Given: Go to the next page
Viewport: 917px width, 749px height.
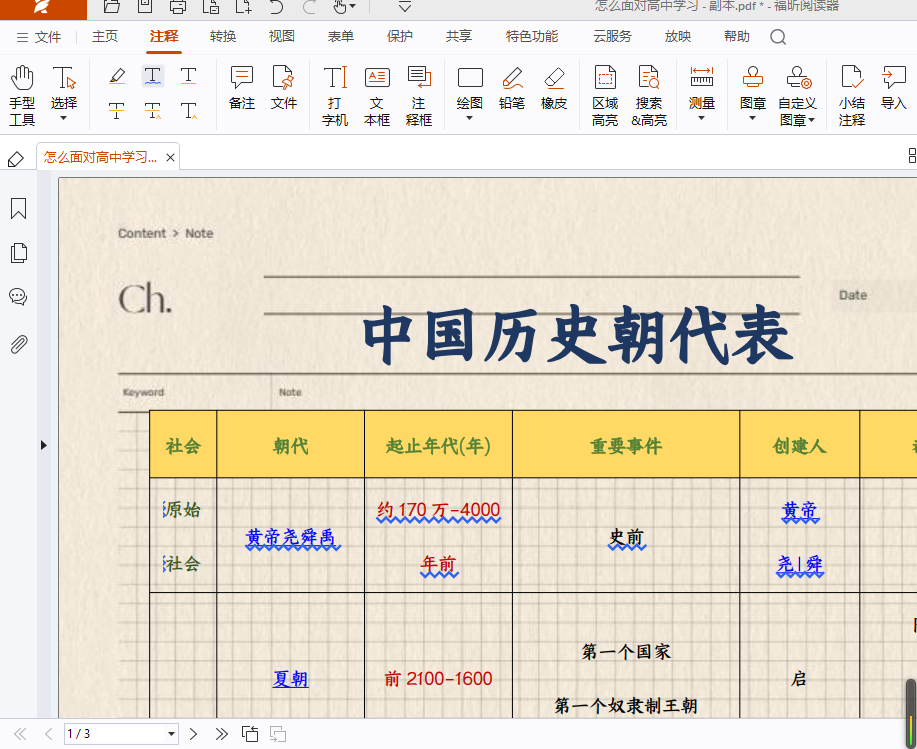Looking at the screenshot, I should (194, 734).
